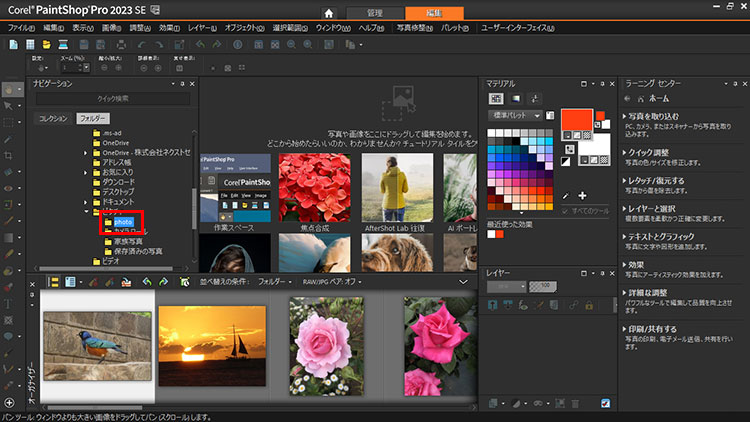Open the 効果 menu in the menu bar
Image resolution: width=750 pixels, height=422 pixels.
[167, 28]
